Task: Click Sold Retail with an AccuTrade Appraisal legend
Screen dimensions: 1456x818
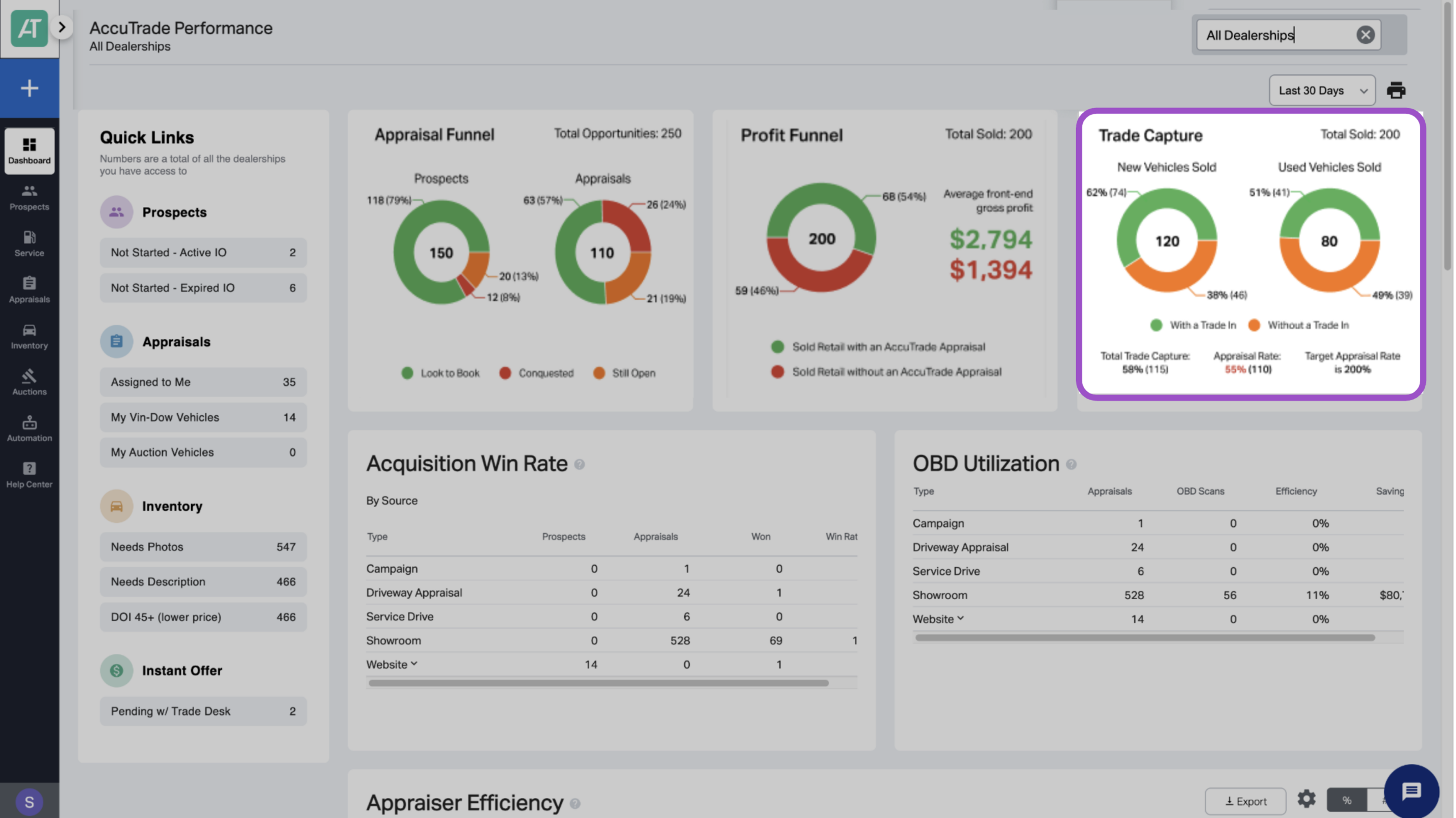Action: click(x=878, y=347)
